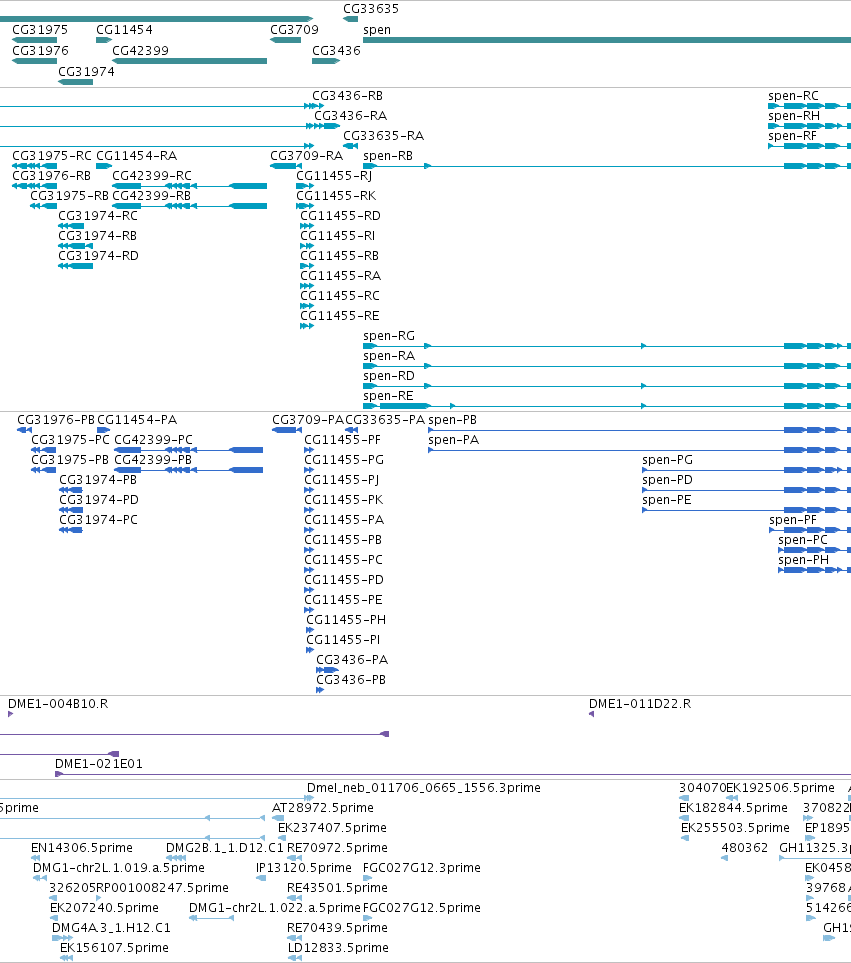Select the spen-RH transcript label
This screenshot has width=851, height=963.
click(x=794, y=115)
